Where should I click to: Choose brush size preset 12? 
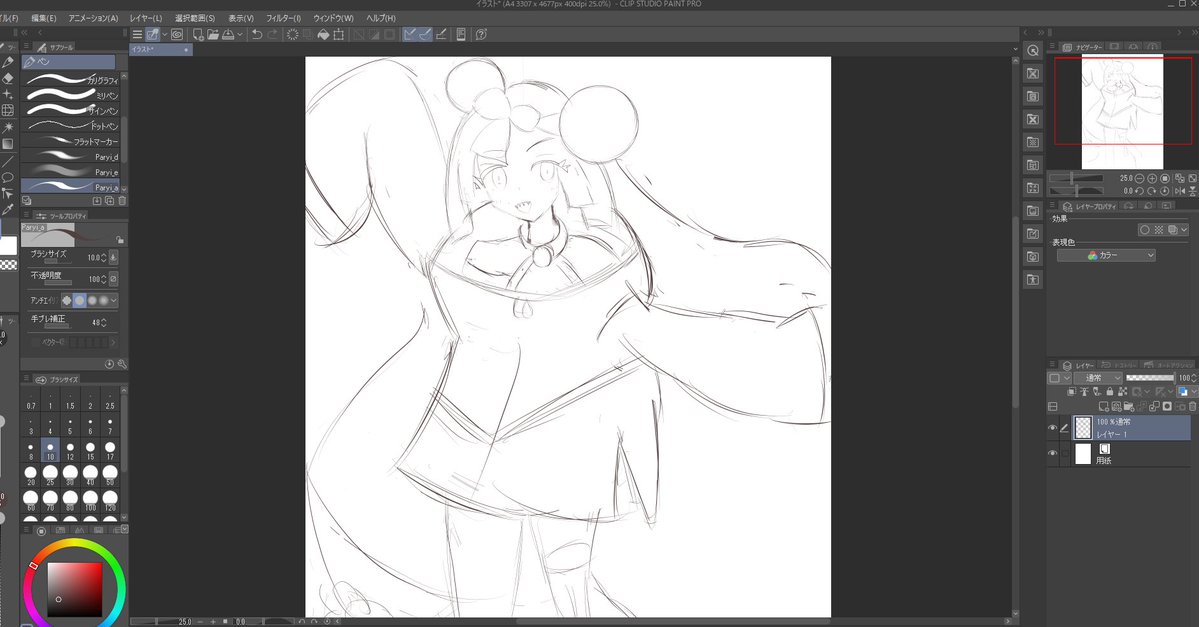pyautogui.click(x=70, y=450)
